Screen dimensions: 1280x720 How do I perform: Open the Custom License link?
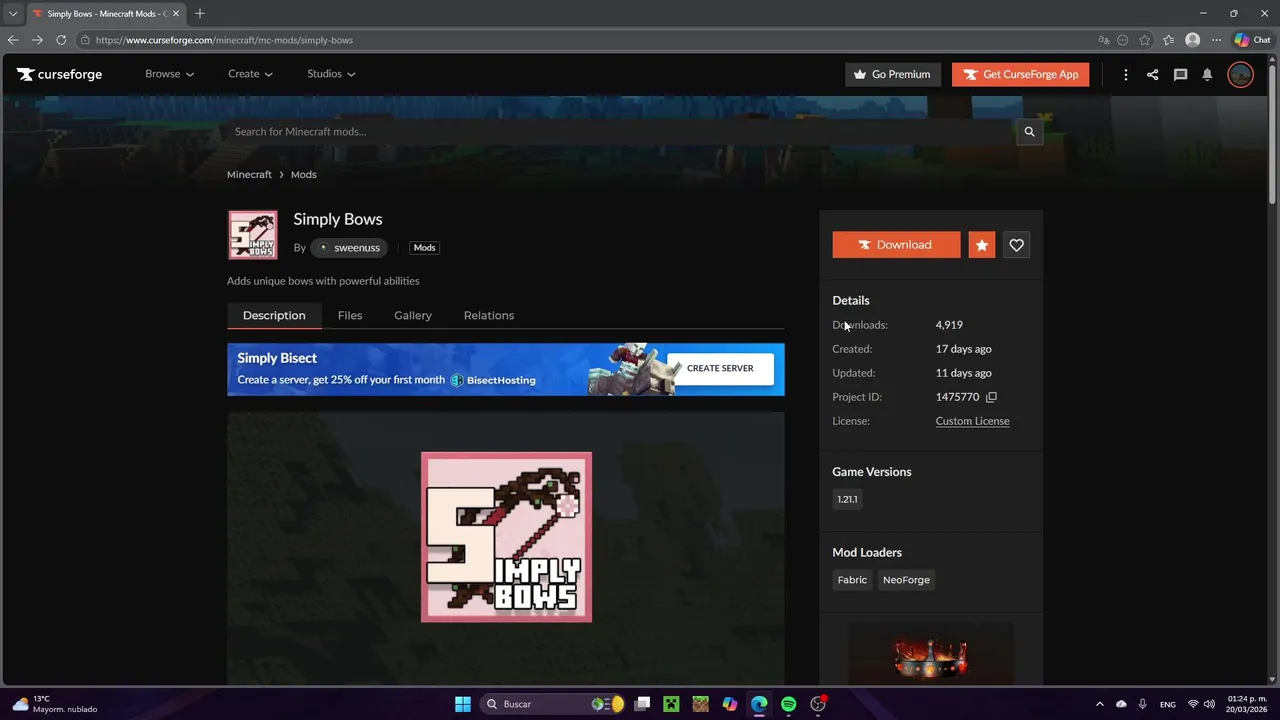tap(972, 421)
